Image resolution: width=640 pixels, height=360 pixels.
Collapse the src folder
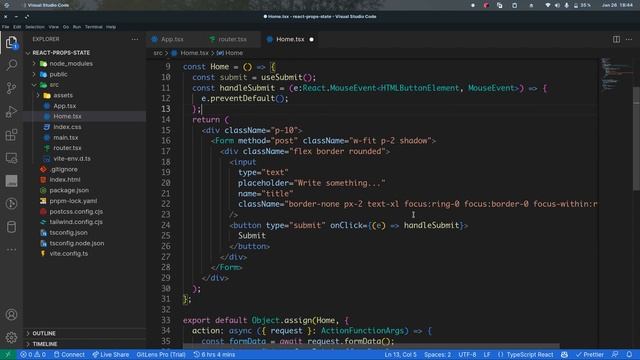(84, 85)
